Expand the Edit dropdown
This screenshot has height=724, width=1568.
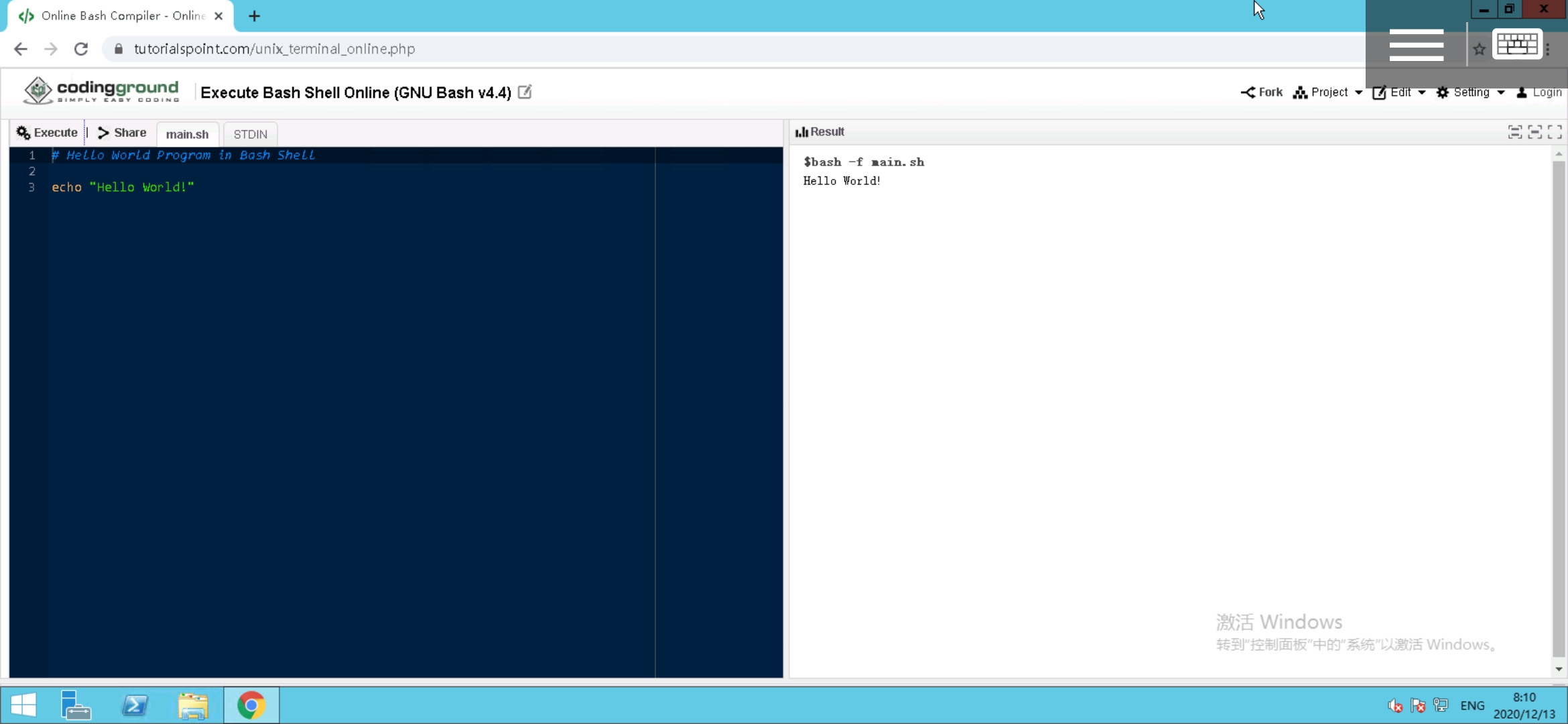coord(1398,93)
